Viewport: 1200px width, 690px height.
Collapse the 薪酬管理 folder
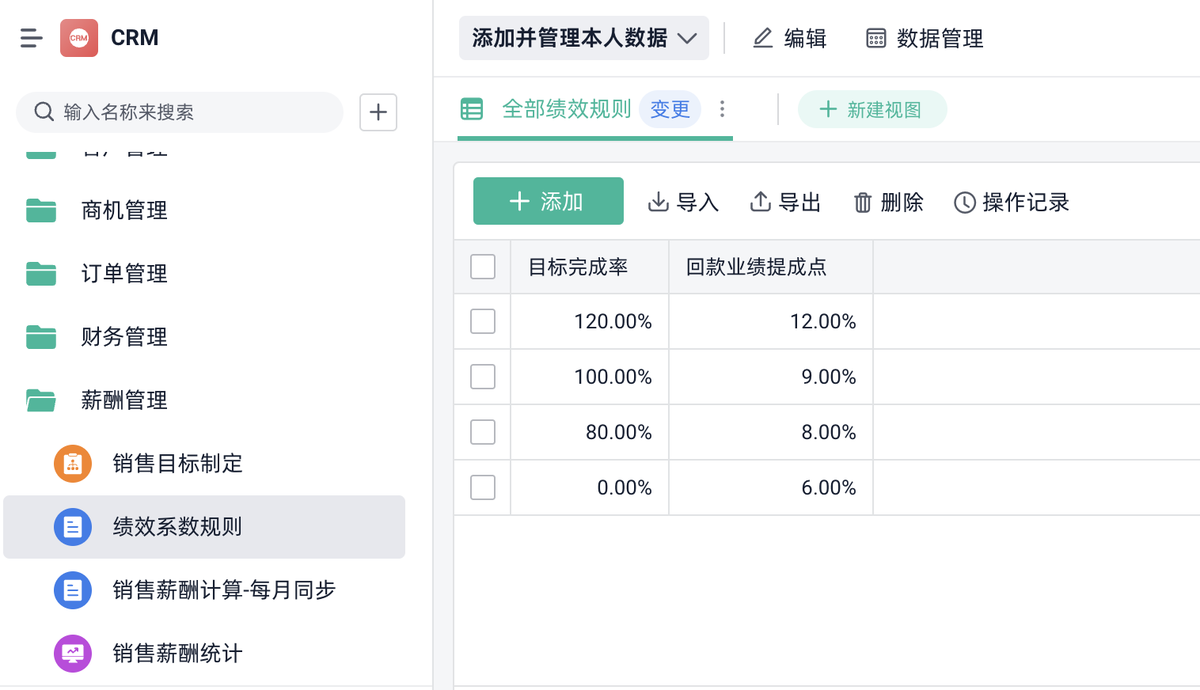point(41,400)
